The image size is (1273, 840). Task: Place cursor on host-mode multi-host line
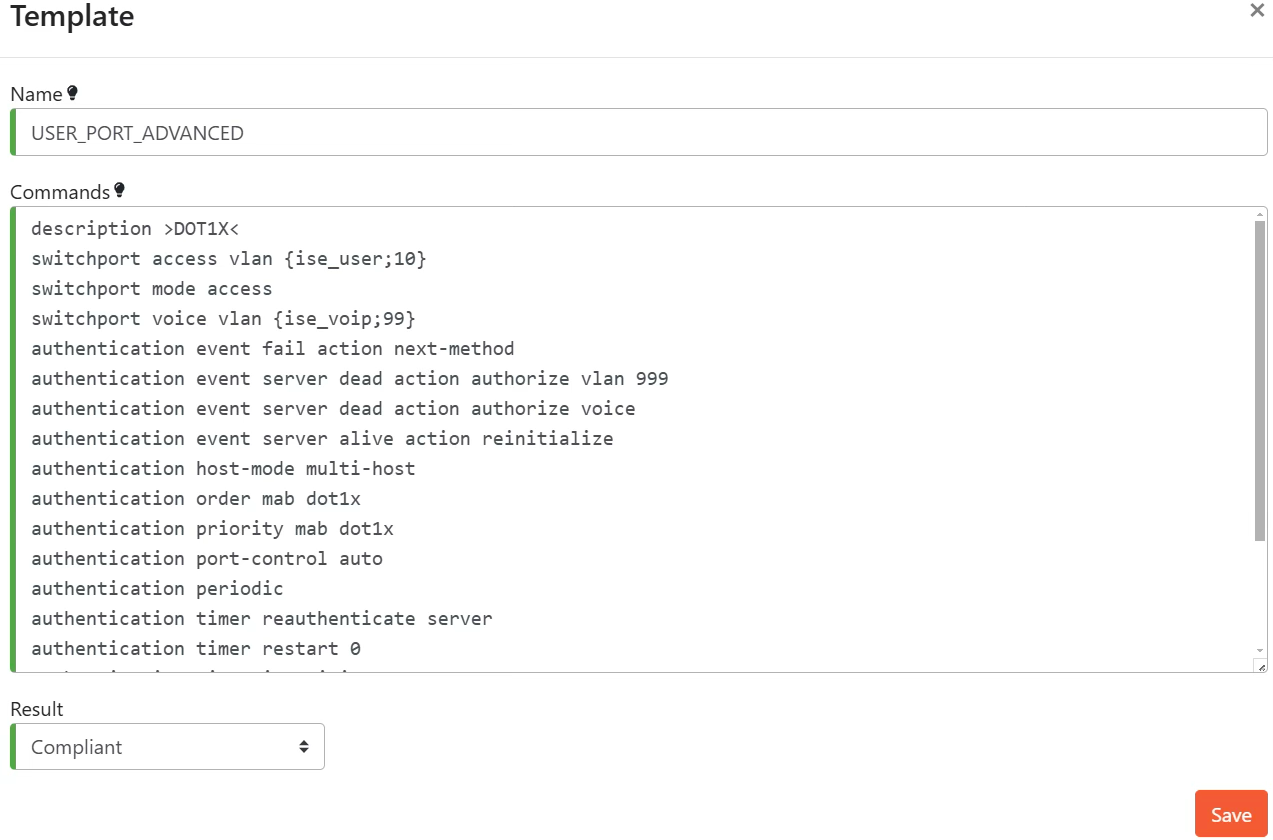223,469
